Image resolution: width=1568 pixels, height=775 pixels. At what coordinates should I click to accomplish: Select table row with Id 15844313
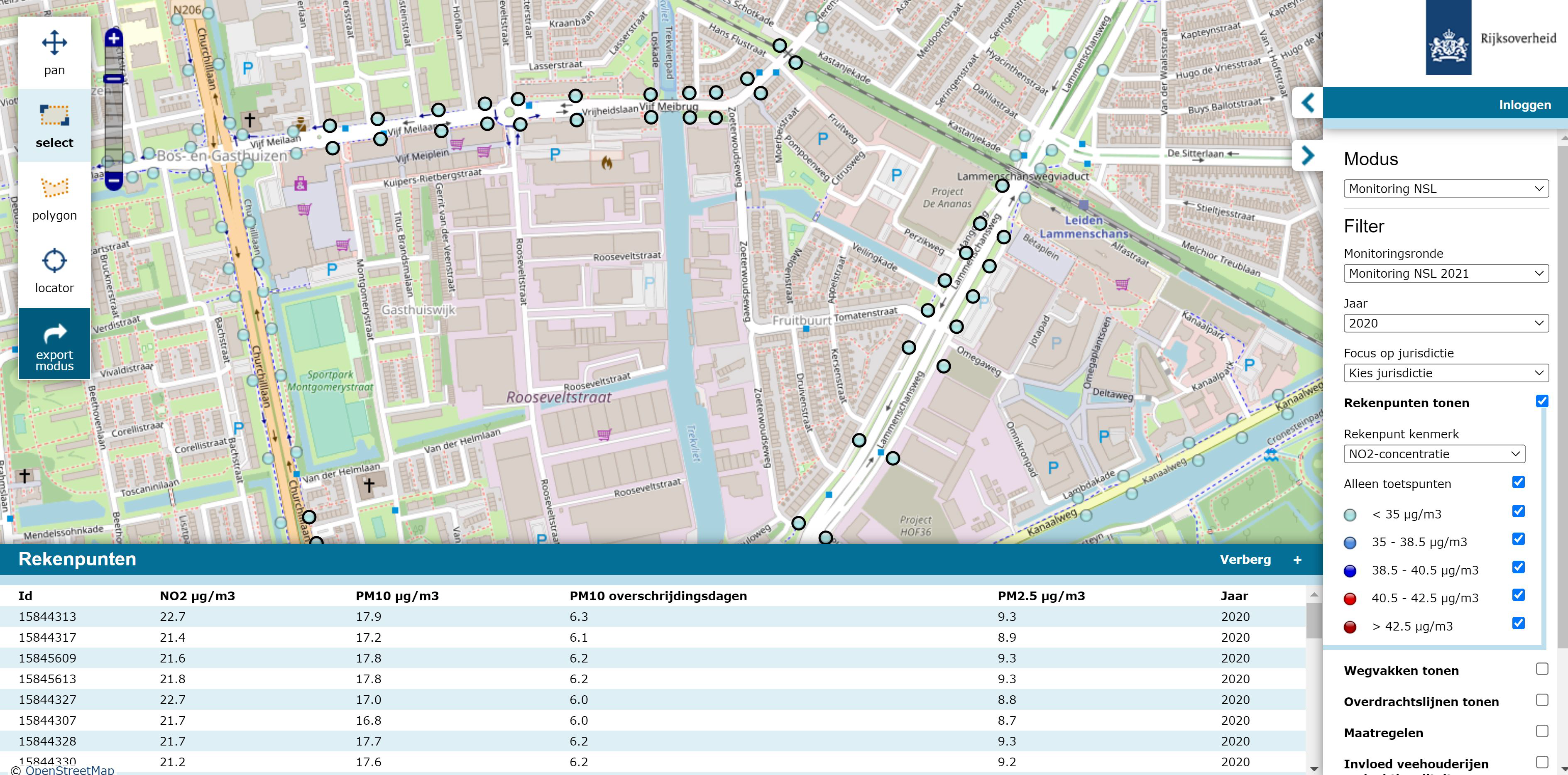pos(653,617)
